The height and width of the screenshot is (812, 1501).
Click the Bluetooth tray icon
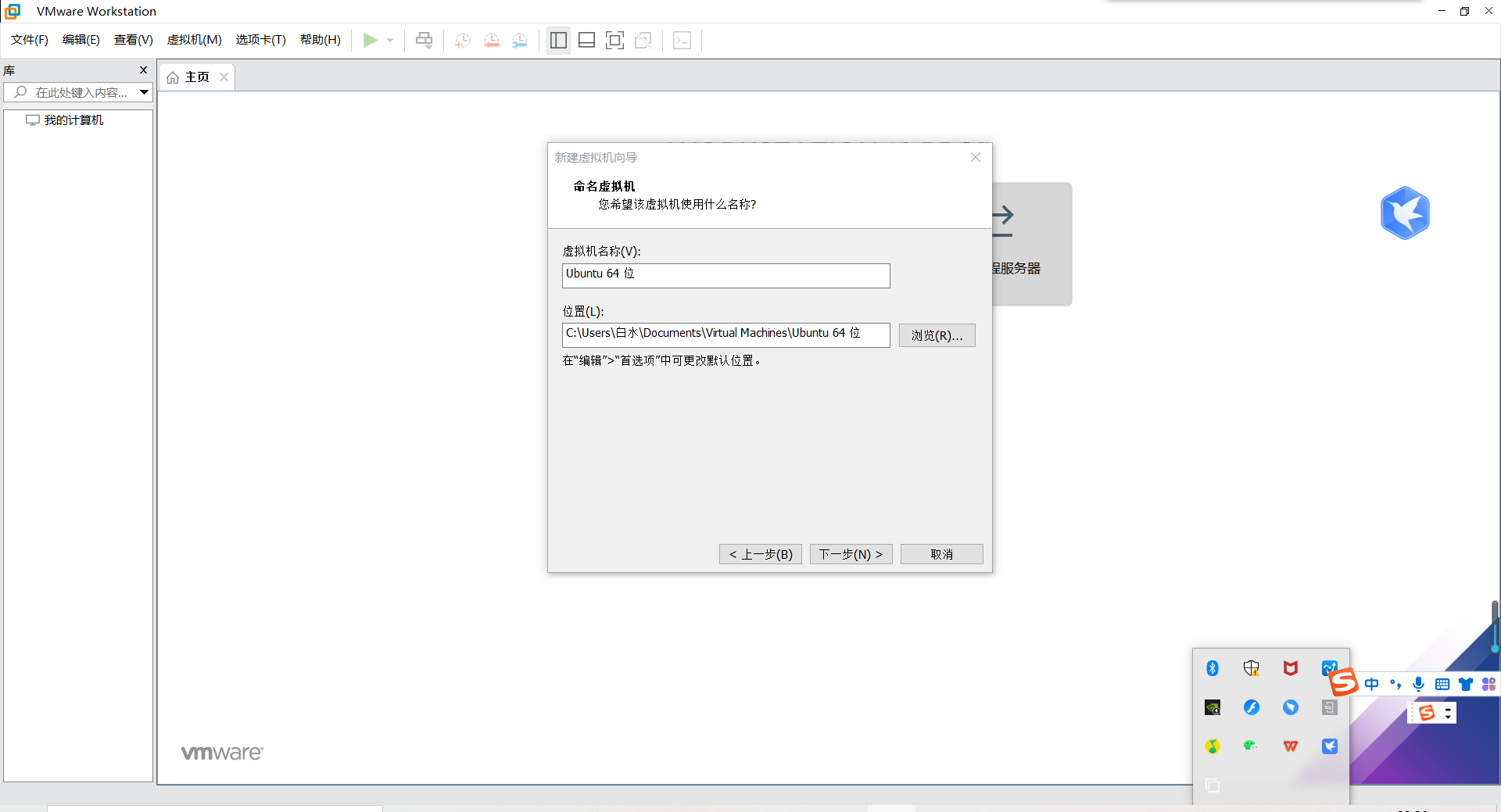pyautogui.click(x=1213, y=668)
